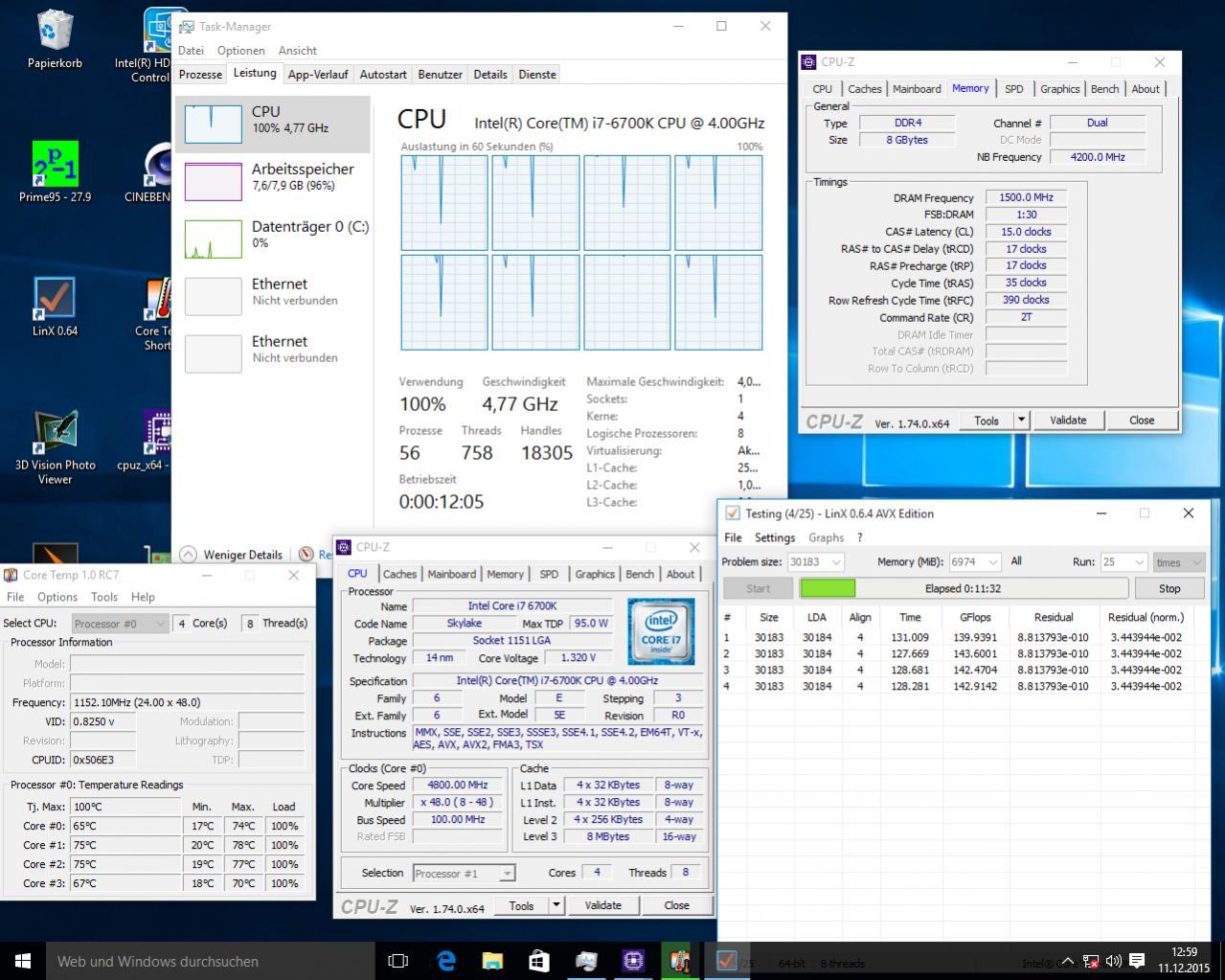Open the Dienste tab in Task-Manager
1225x980 pixels.
tap(537, 74)
